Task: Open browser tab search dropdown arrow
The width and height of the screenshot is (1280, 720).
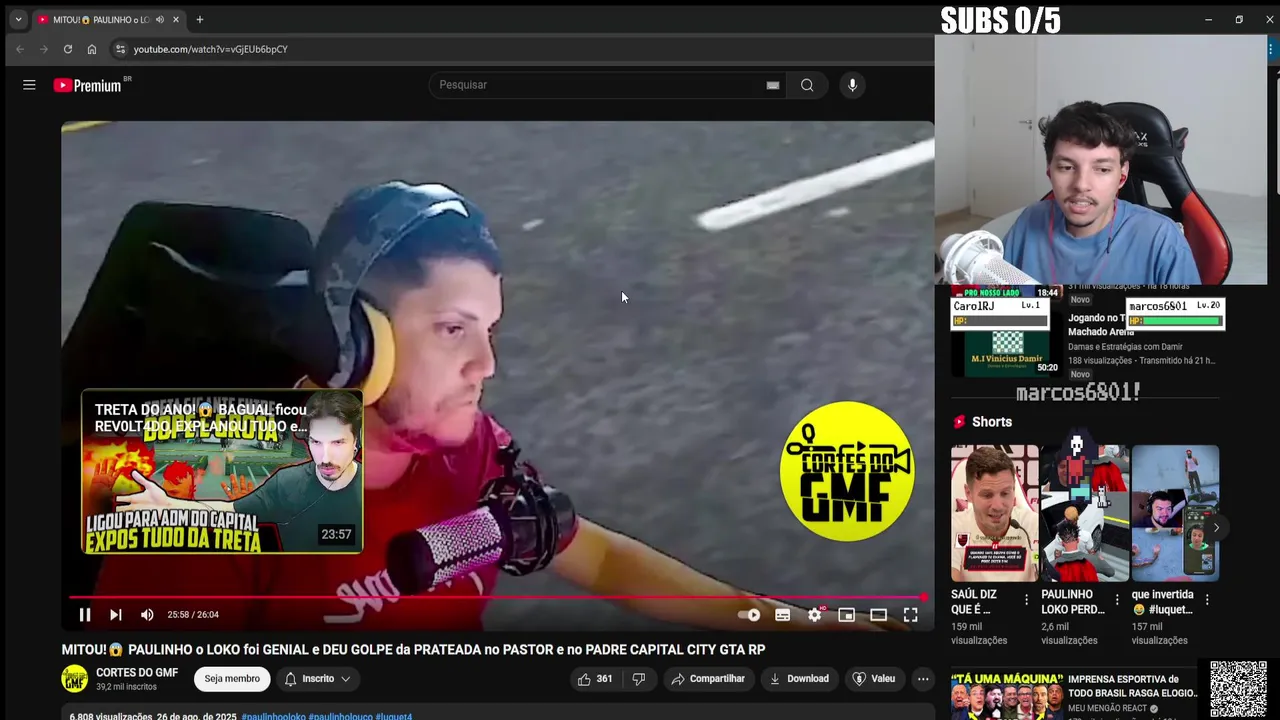Action: pos(18,19)
